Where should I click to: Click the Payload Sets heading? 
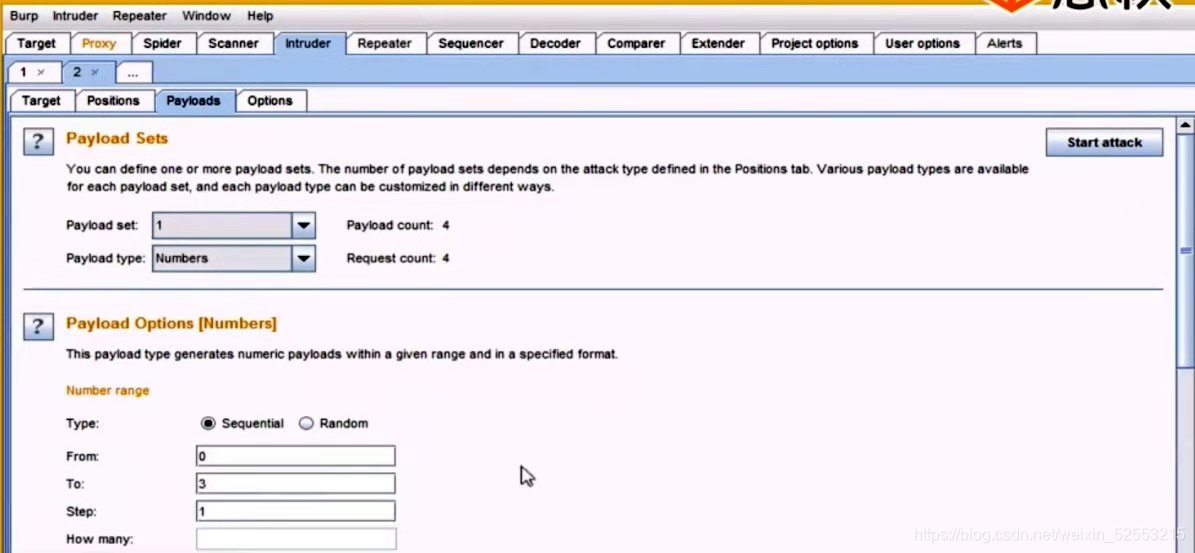pyautogui.click(x=117, y=139)
